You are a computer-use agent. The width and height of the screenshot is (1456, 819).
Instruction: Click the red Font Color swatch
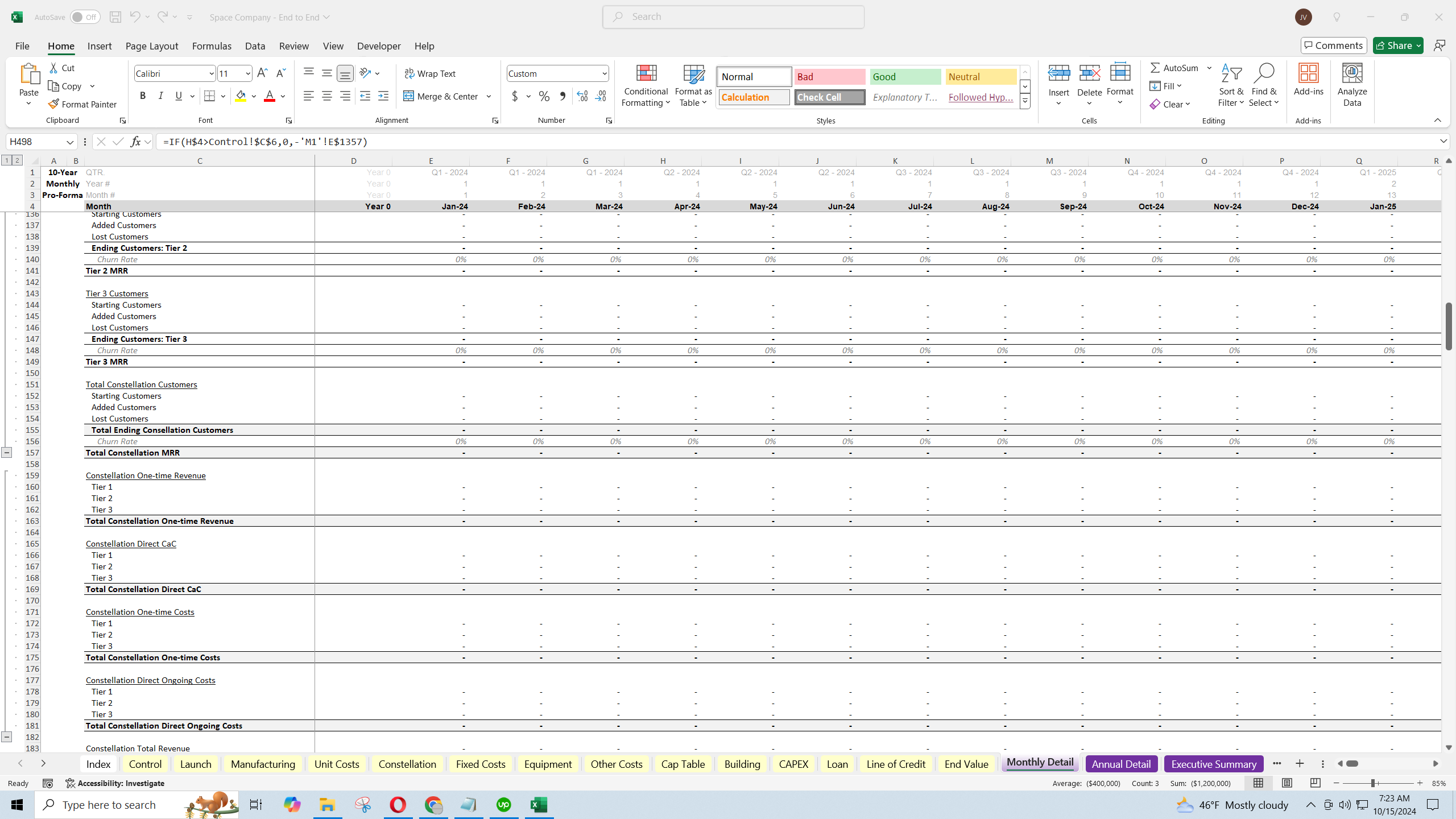[x=270, y=96]
